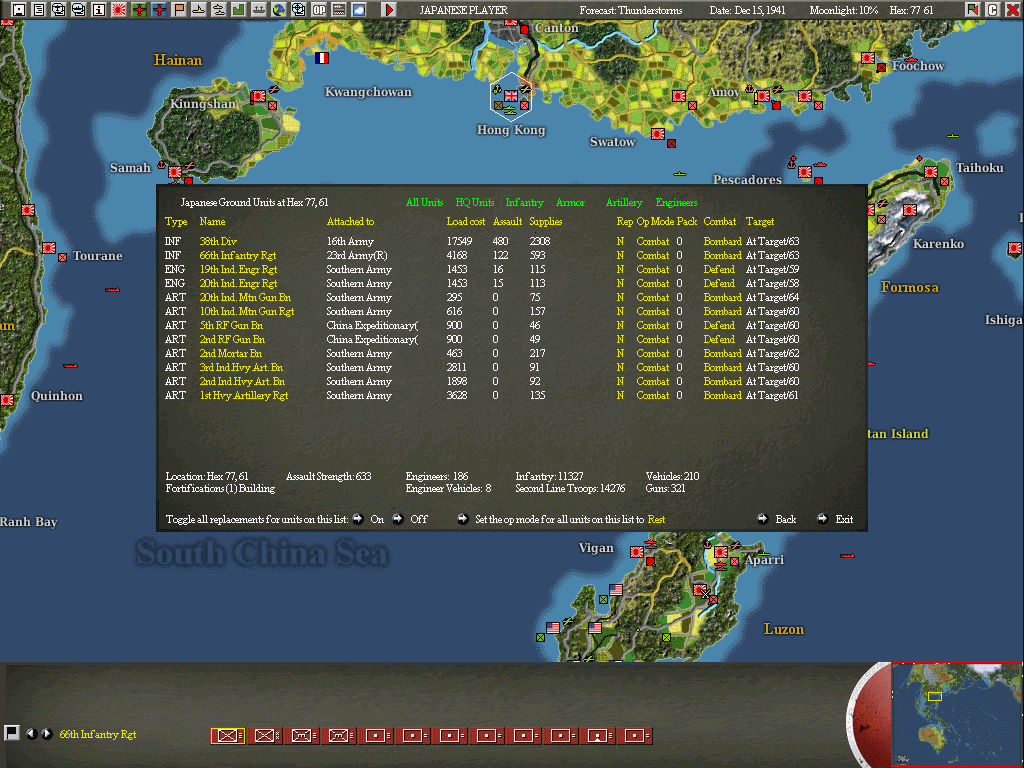Click the globe icon in the top toolbar
Viewport: 1024px width, 768px height.
[279, 10]
